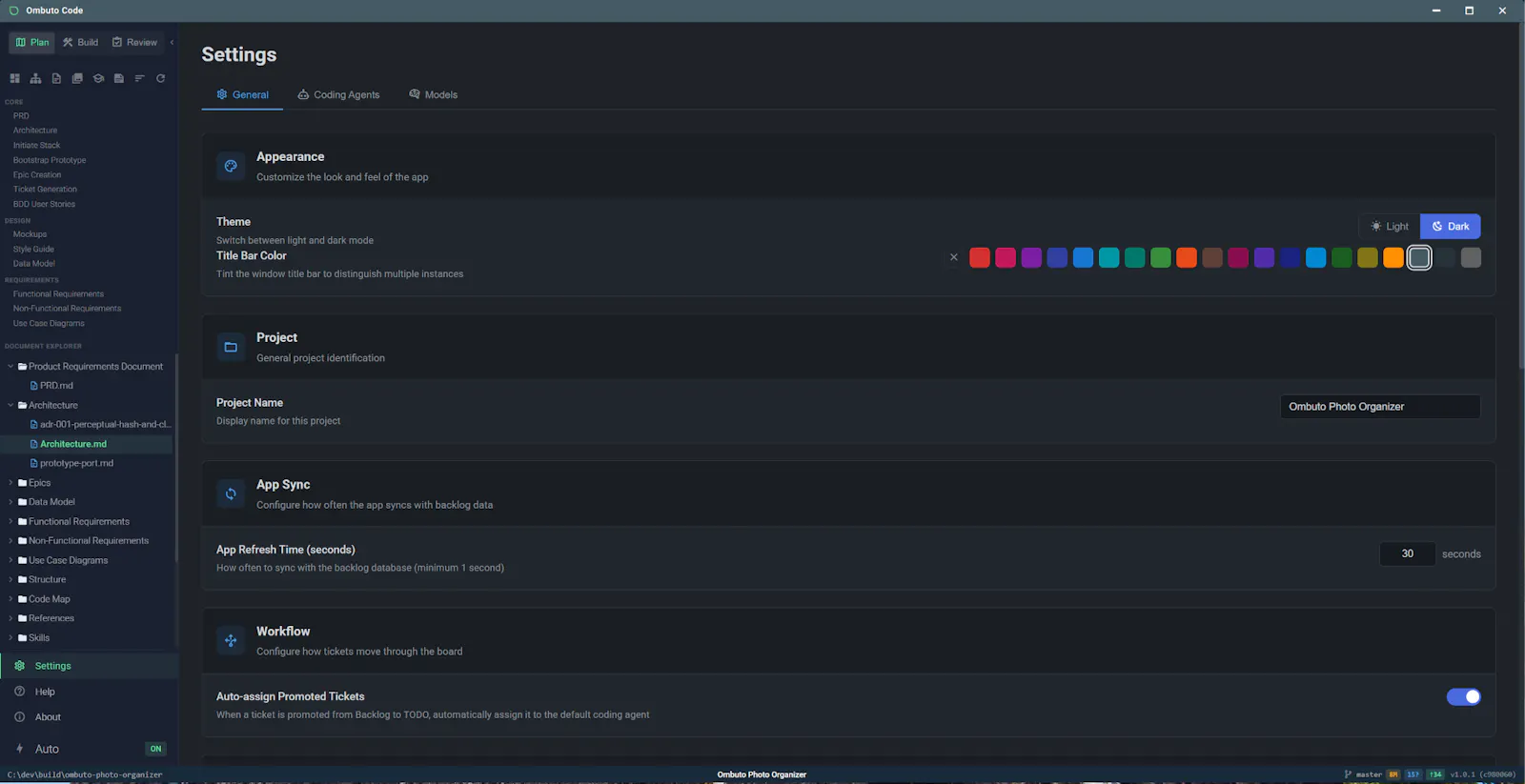Collapse the Product Requirements Document folder

pos(10,367)
